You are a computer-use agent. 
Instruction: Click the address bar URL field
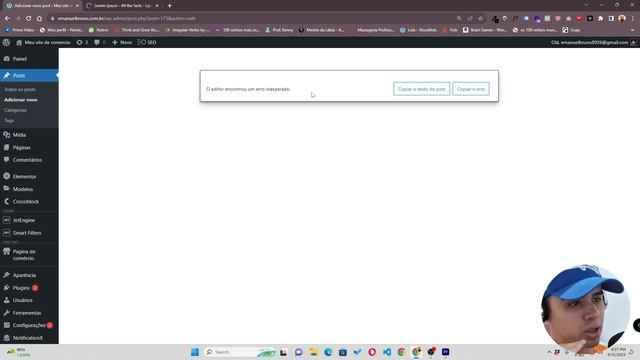coord(253,18)
